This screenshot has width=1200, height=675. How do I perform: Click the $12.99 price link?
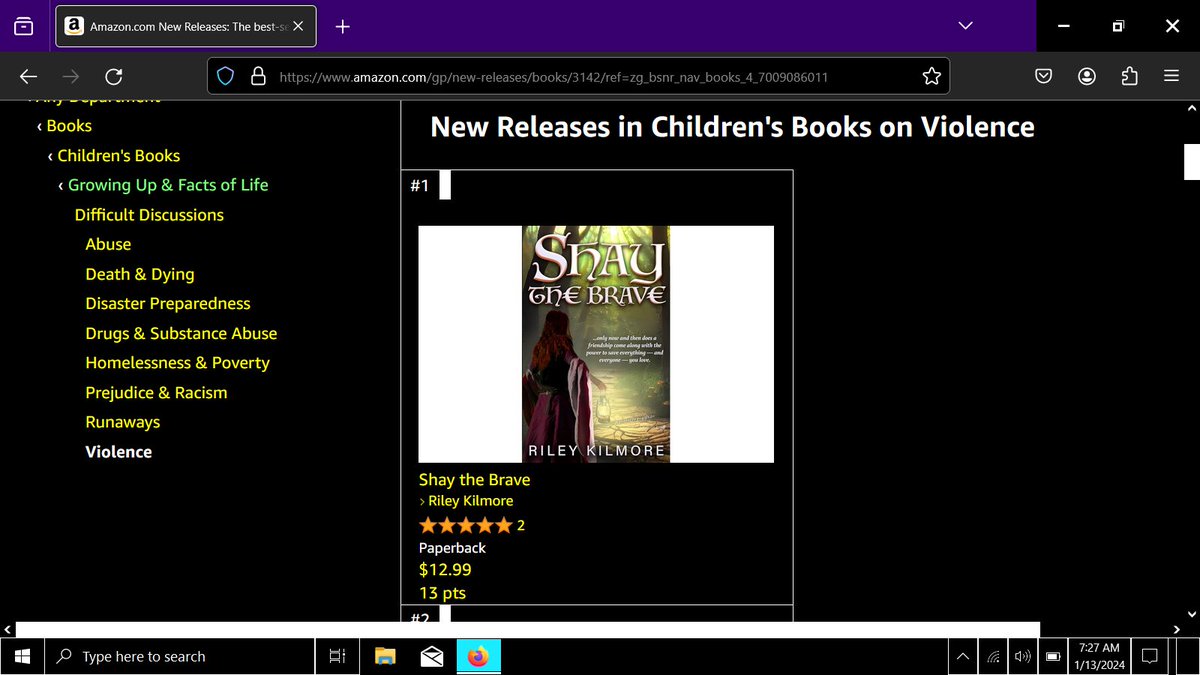pyautogui.click(x=445, y=570)
